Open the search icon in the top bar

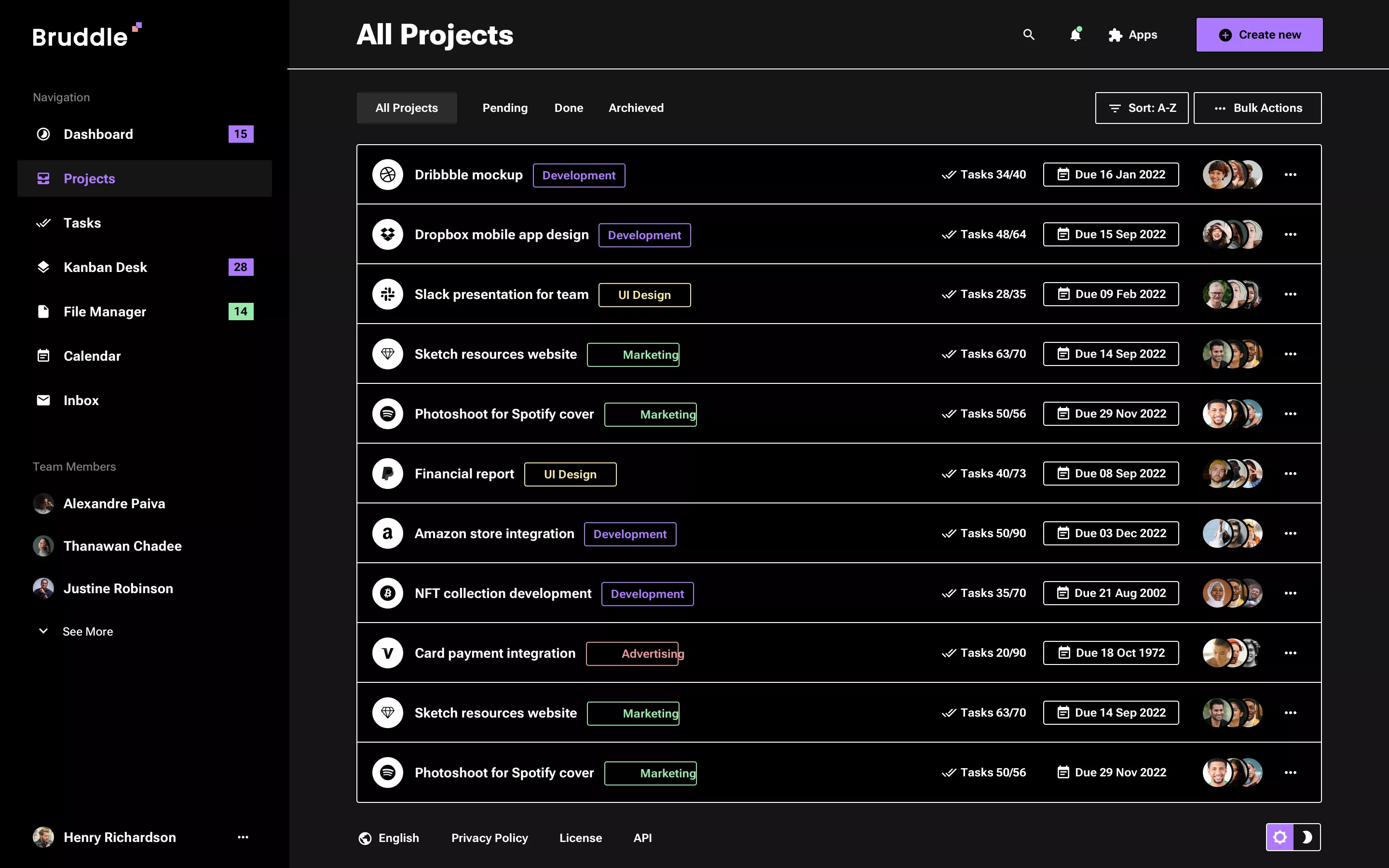pos(1029,34)
